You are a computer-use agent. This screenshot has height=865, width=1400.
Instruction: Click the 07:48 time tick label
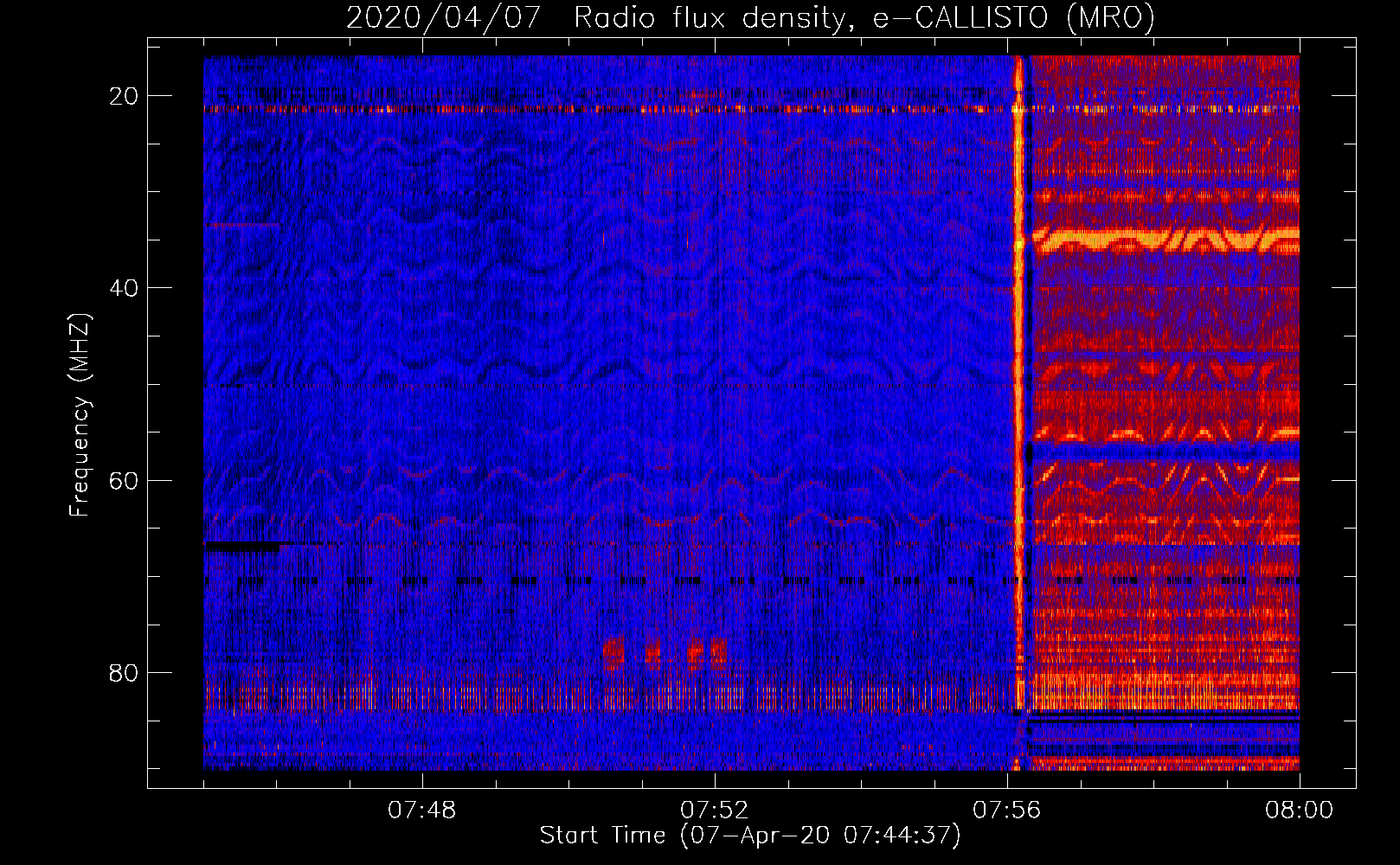421,811
